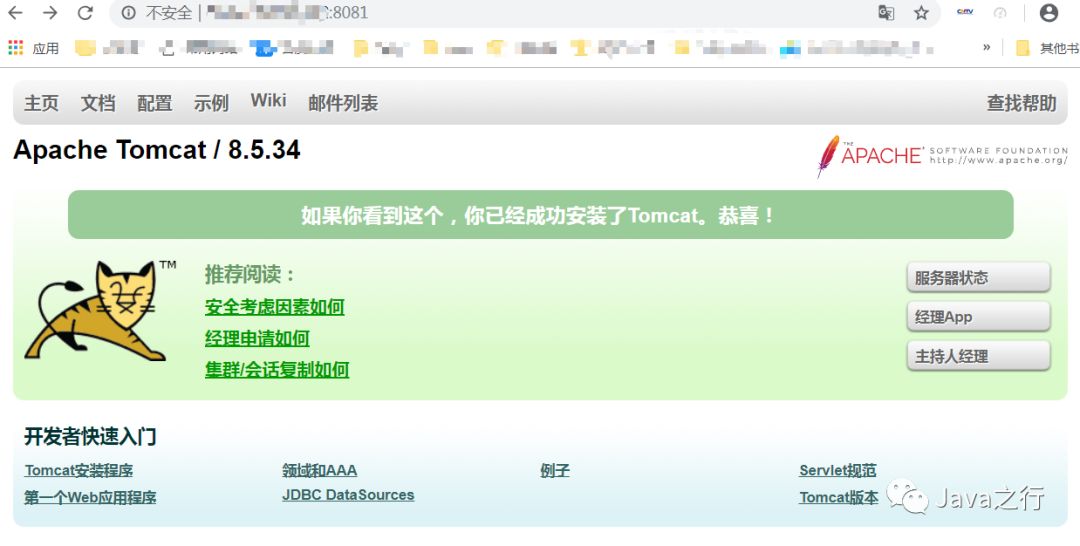Open the 其他书 bookmarks folder

[1047, 48]
